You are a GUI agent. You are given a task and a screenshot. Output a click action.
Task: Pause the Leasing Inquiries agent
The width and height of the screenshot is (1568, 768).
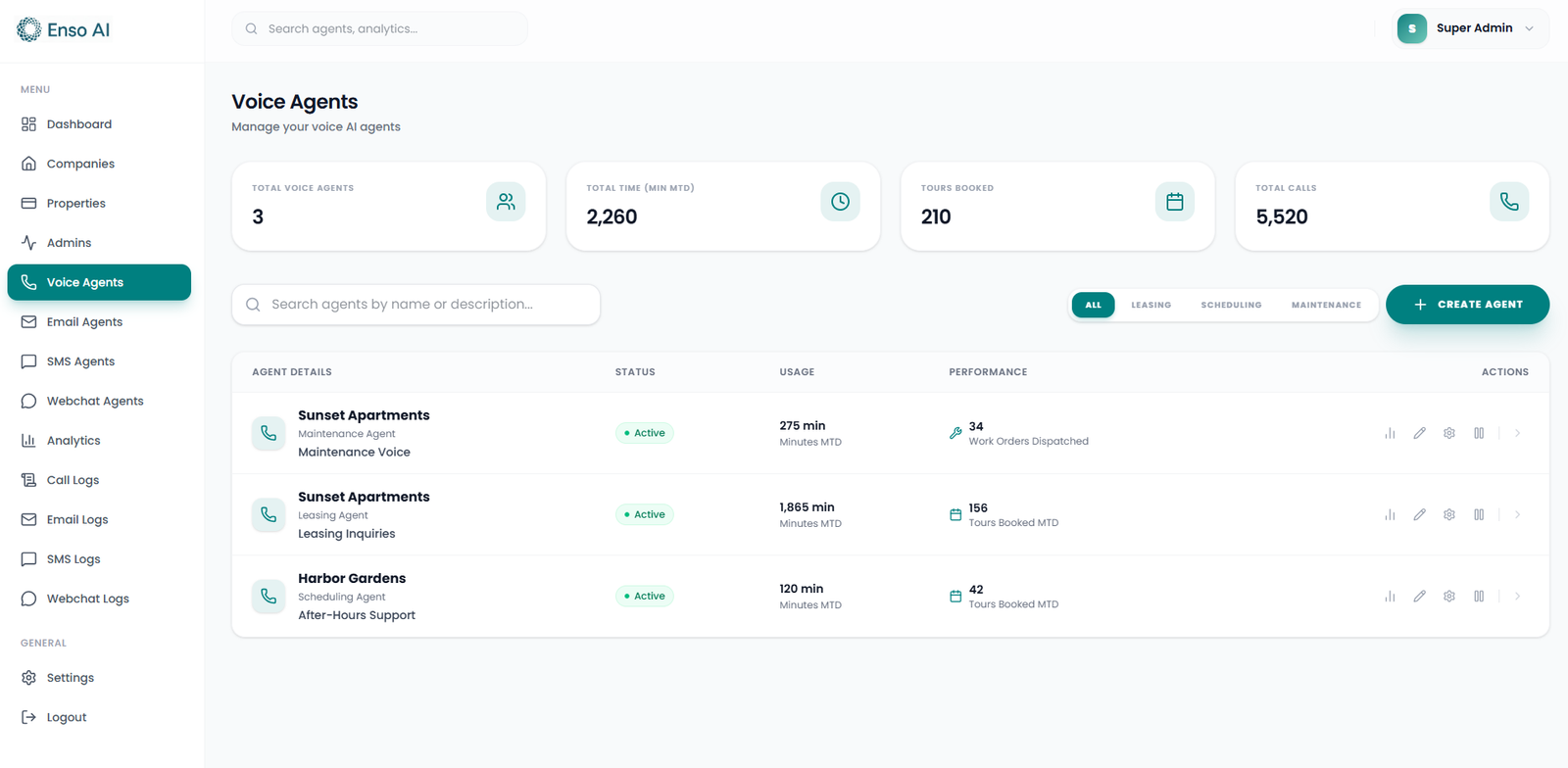pyautogui.click(x=1479, y=514)
